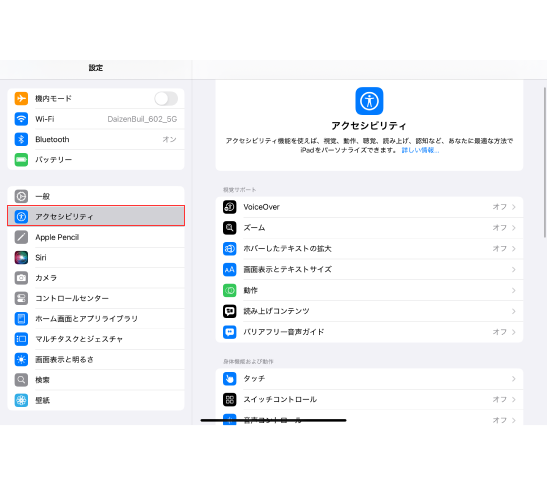
Task: Open Apple Pencil settings
Action: pos(96,237)
